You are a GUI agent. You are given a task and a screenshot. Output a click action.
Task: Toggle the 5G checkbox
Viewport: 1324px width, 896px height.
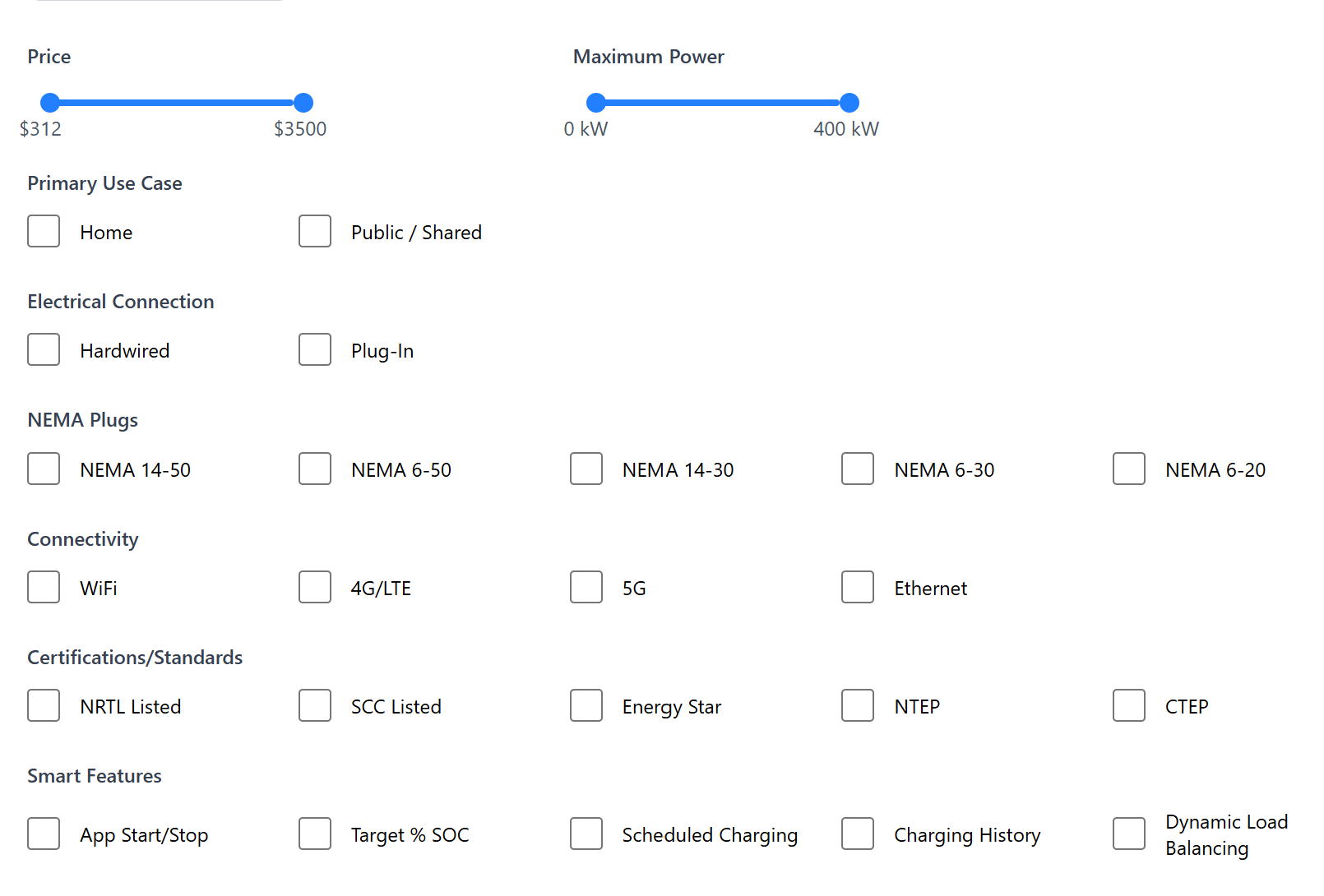click(x=586, y=587)
